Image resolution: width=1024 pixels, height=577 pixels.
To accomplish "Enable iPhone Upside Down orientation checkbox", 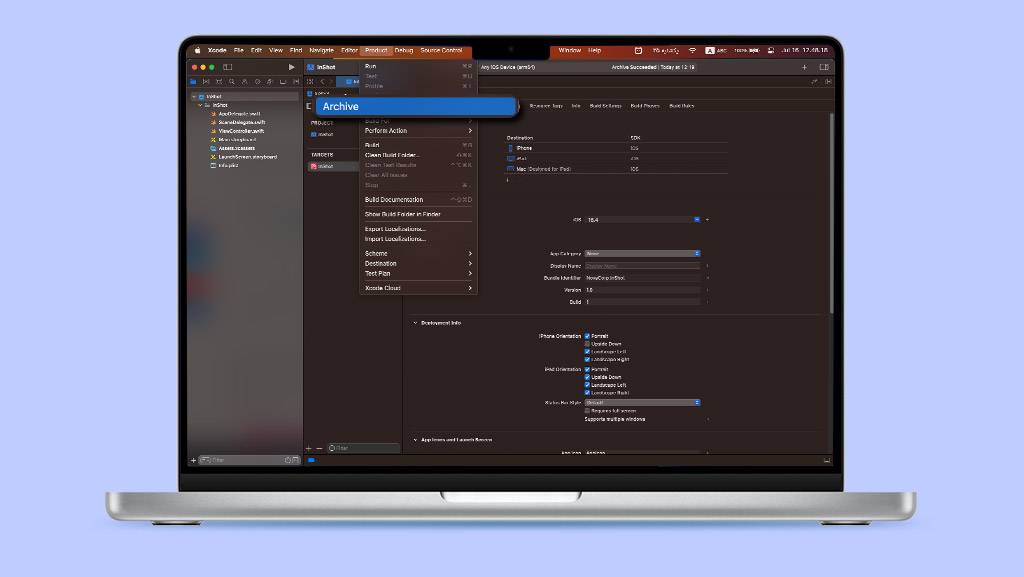I will (x=587, y=344).
